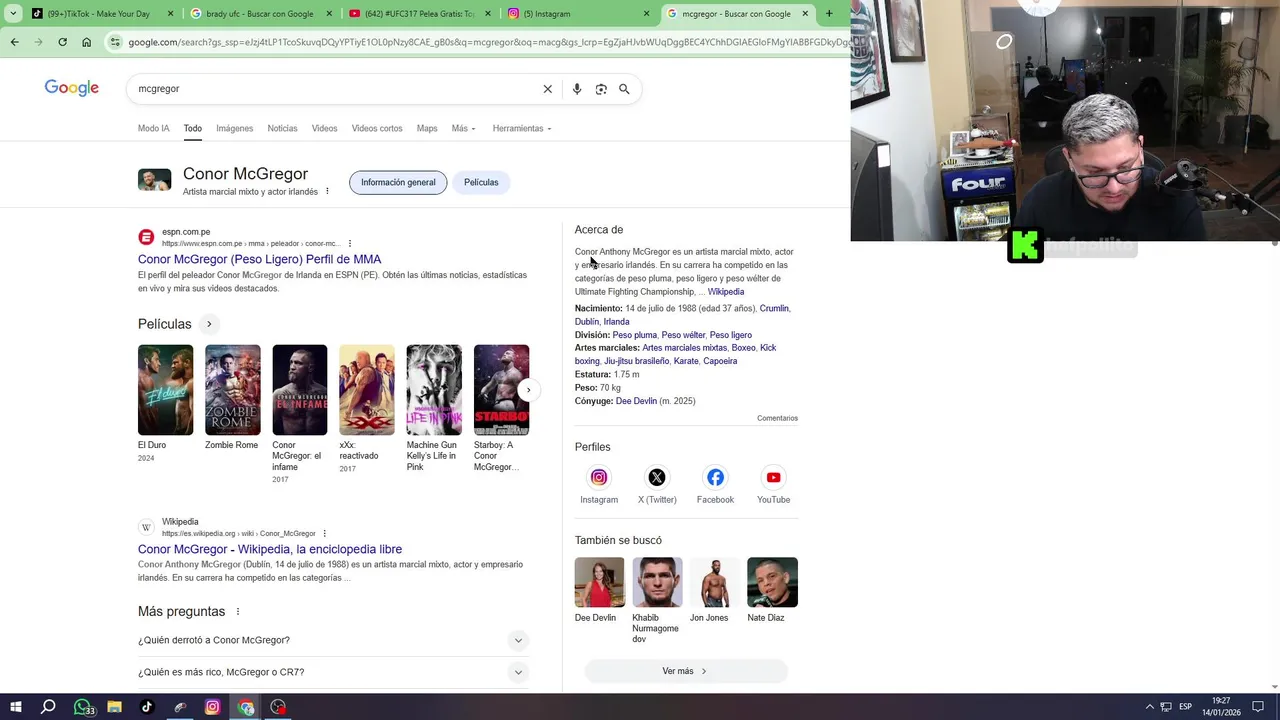Switch to the Instagram browser tab
The height and width of the screenshot is (720, 1280).
(x=578, y=14)
